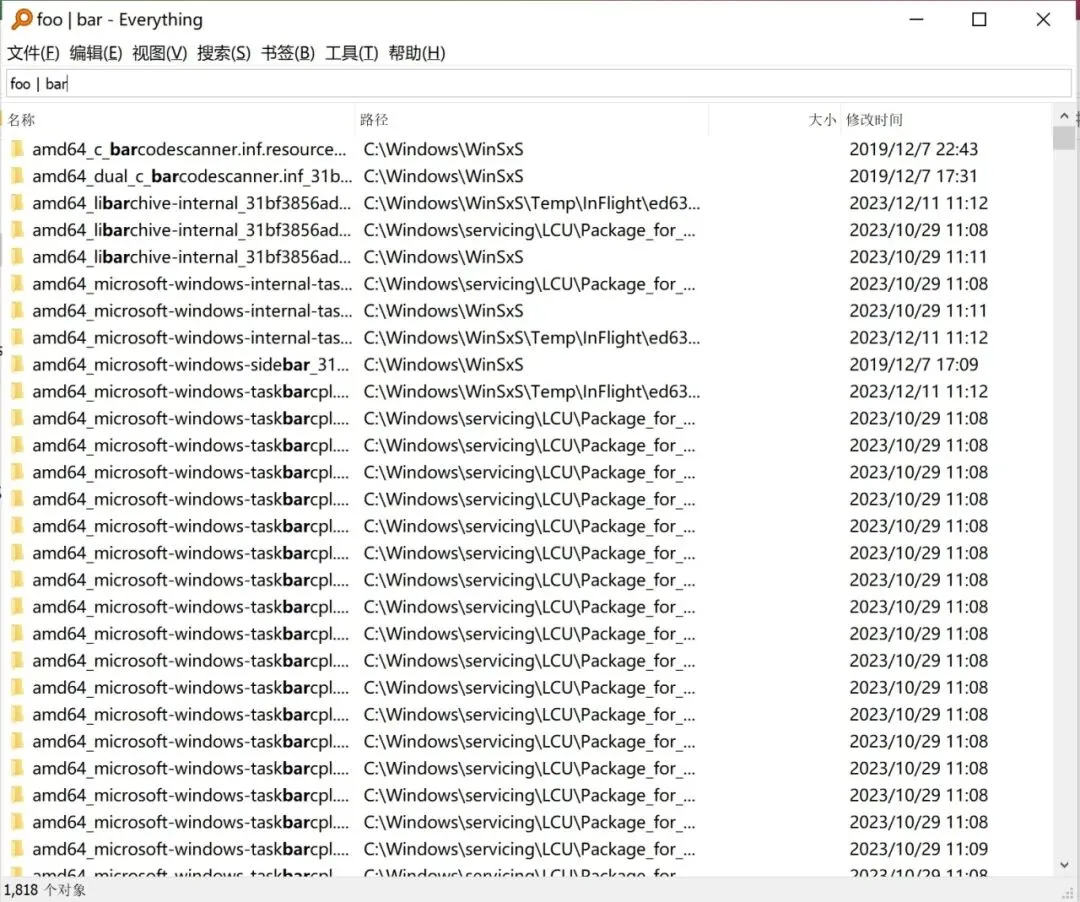Click date 2023/10/29 11:11 in libarchive row

[x=919, y=257]
